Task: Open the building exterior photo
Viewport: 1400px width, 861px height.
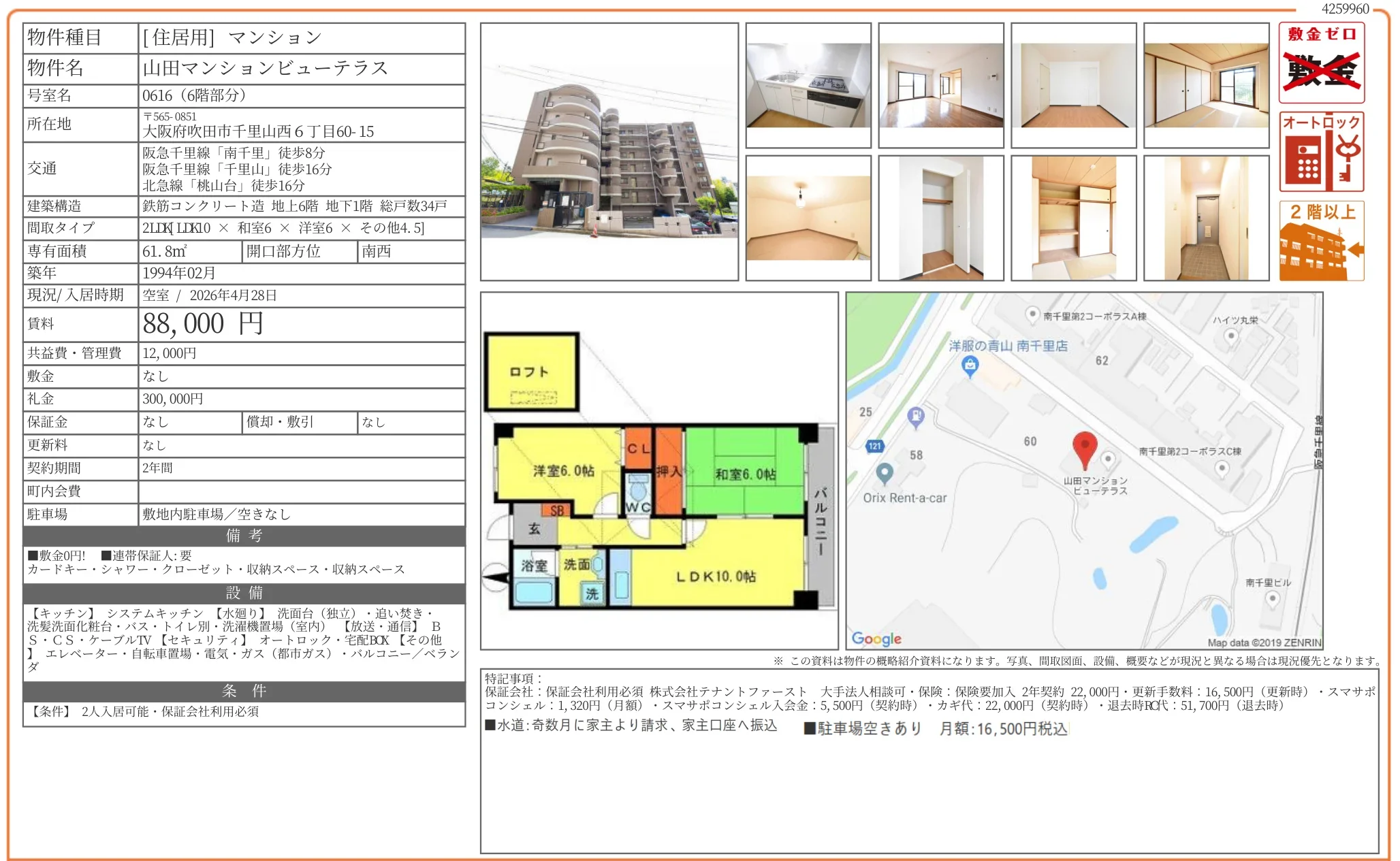Action: pyautogui.click(x=609, y=152)
